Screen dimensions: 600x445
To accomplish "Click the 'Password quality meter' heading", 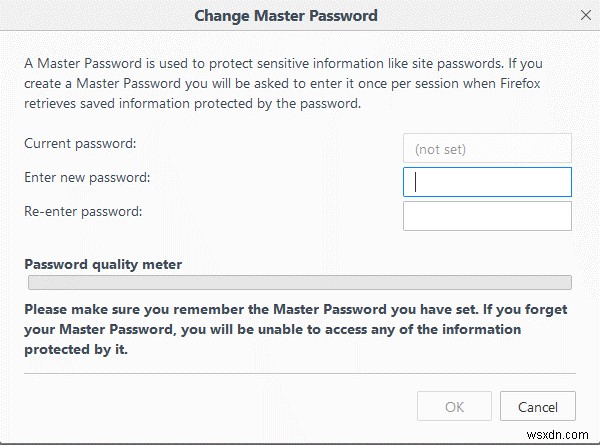I will point(103,265).
